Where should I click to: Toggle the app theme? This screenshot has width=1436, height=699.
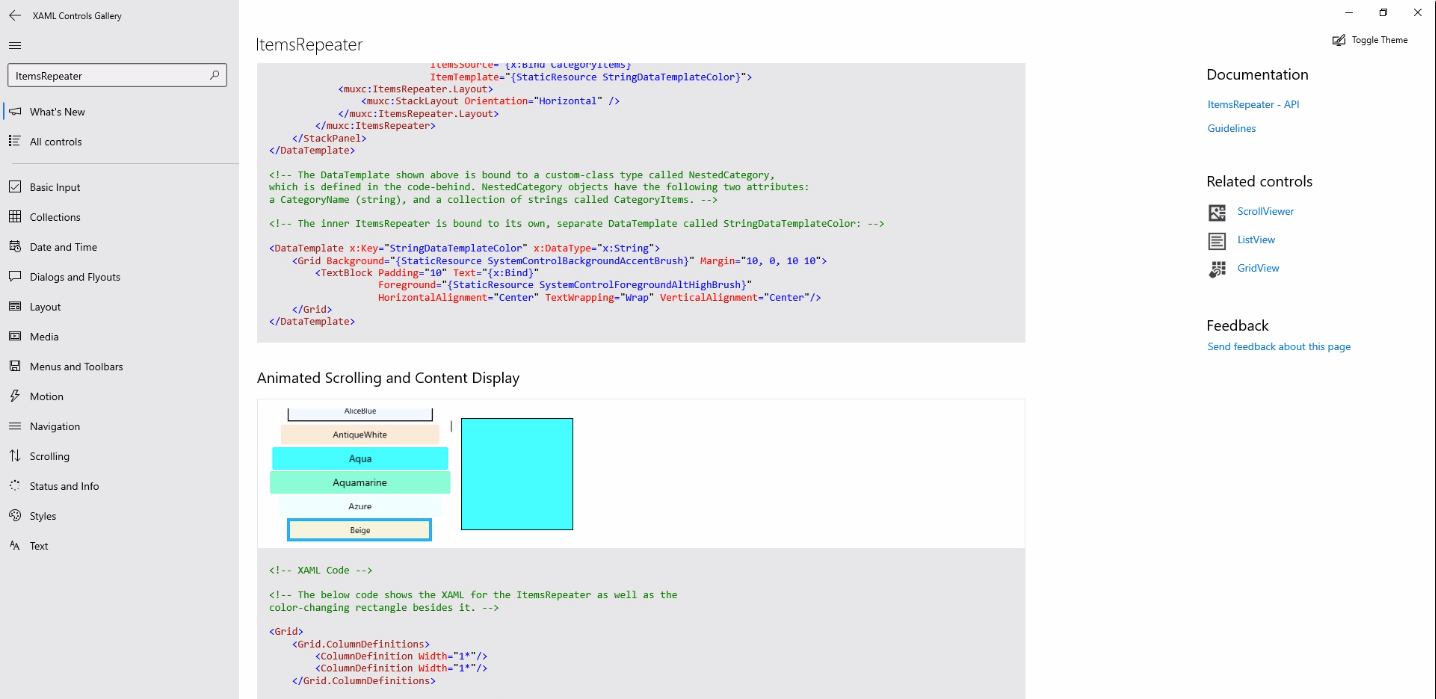[x=1369, y=39]
